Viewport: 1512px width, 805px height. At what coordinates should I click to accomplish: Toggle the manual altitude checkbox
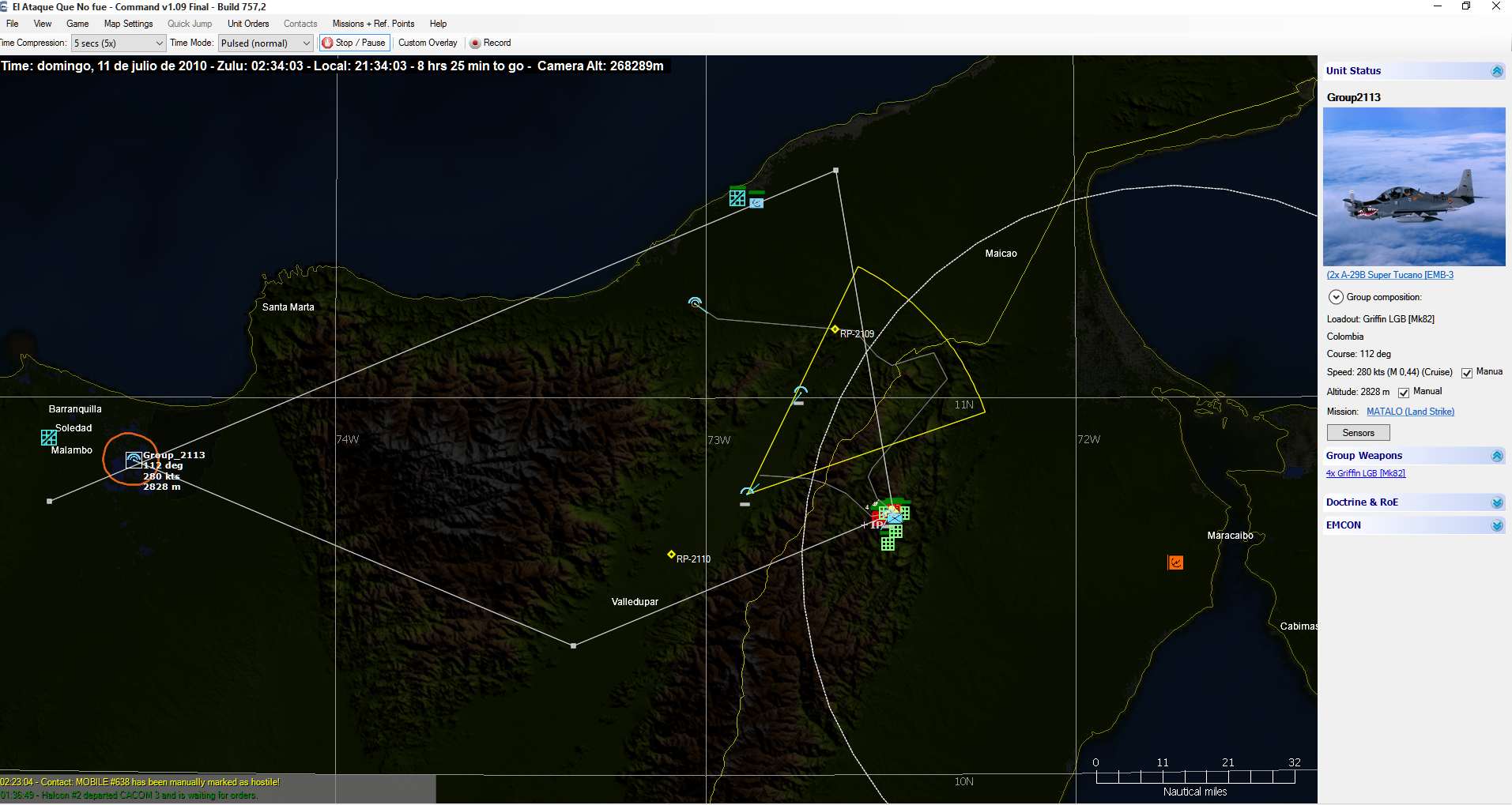pyautogui.click(x=1404, y=393)
